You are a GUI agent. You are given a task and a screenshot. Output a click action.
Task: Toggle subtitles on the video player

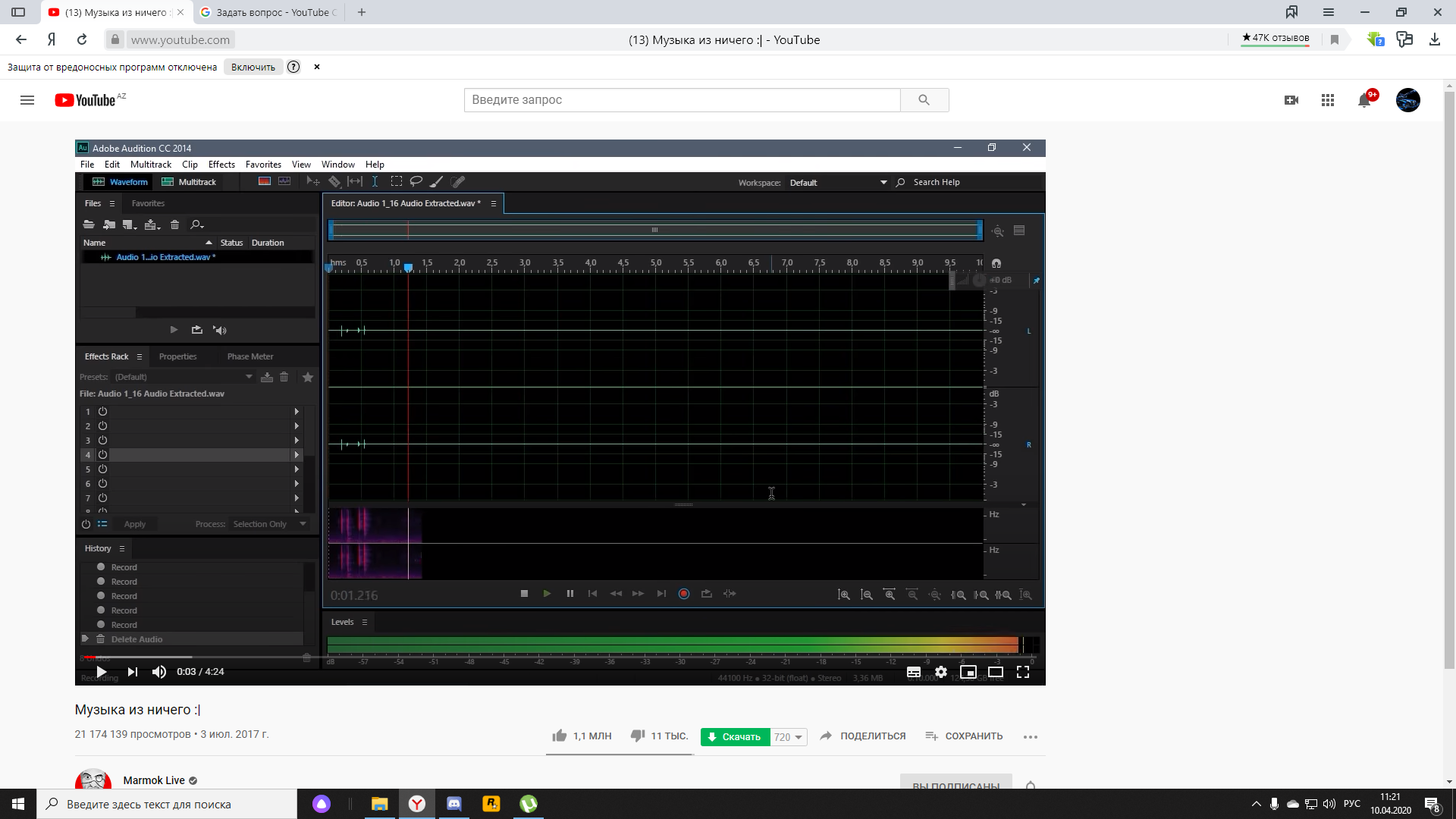pos(914,672)
